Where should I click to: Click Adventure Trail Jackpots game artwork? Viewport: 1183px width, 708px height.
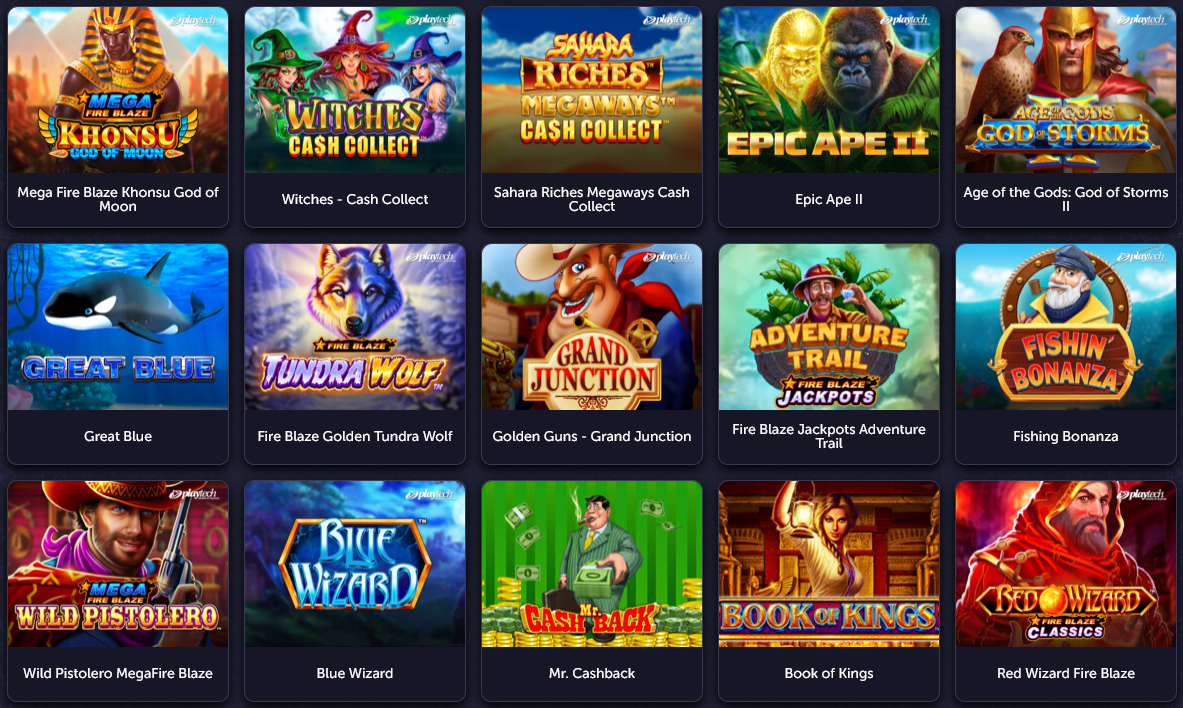[x=828, y=327]
